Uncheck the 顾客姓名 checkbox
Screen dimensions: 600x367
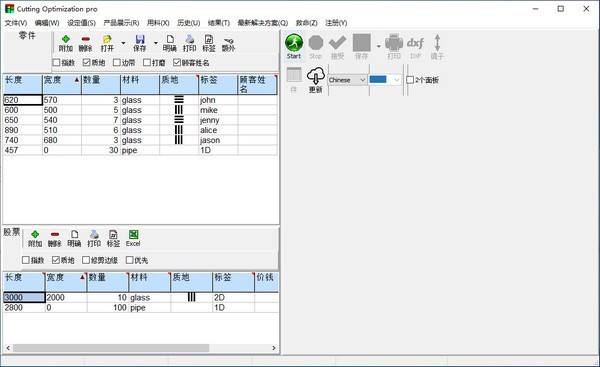point(177,62)
